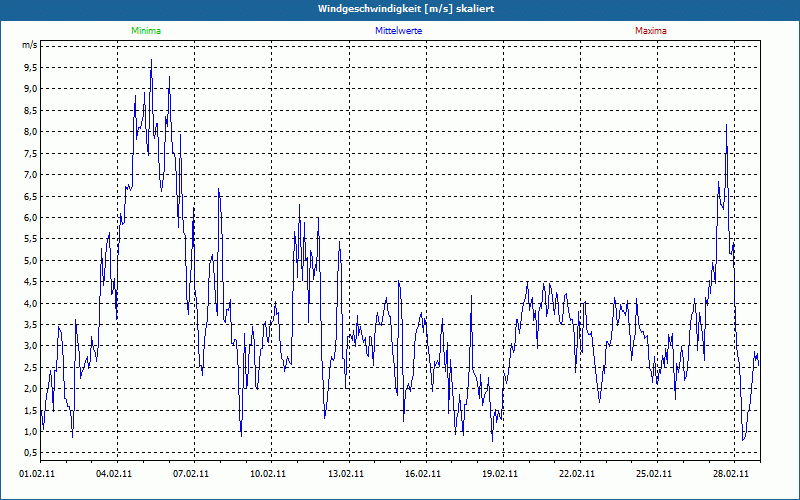This screenshot has width=800, height=500.
Task: Click the 10.02.11 date label
Action: 268,473
